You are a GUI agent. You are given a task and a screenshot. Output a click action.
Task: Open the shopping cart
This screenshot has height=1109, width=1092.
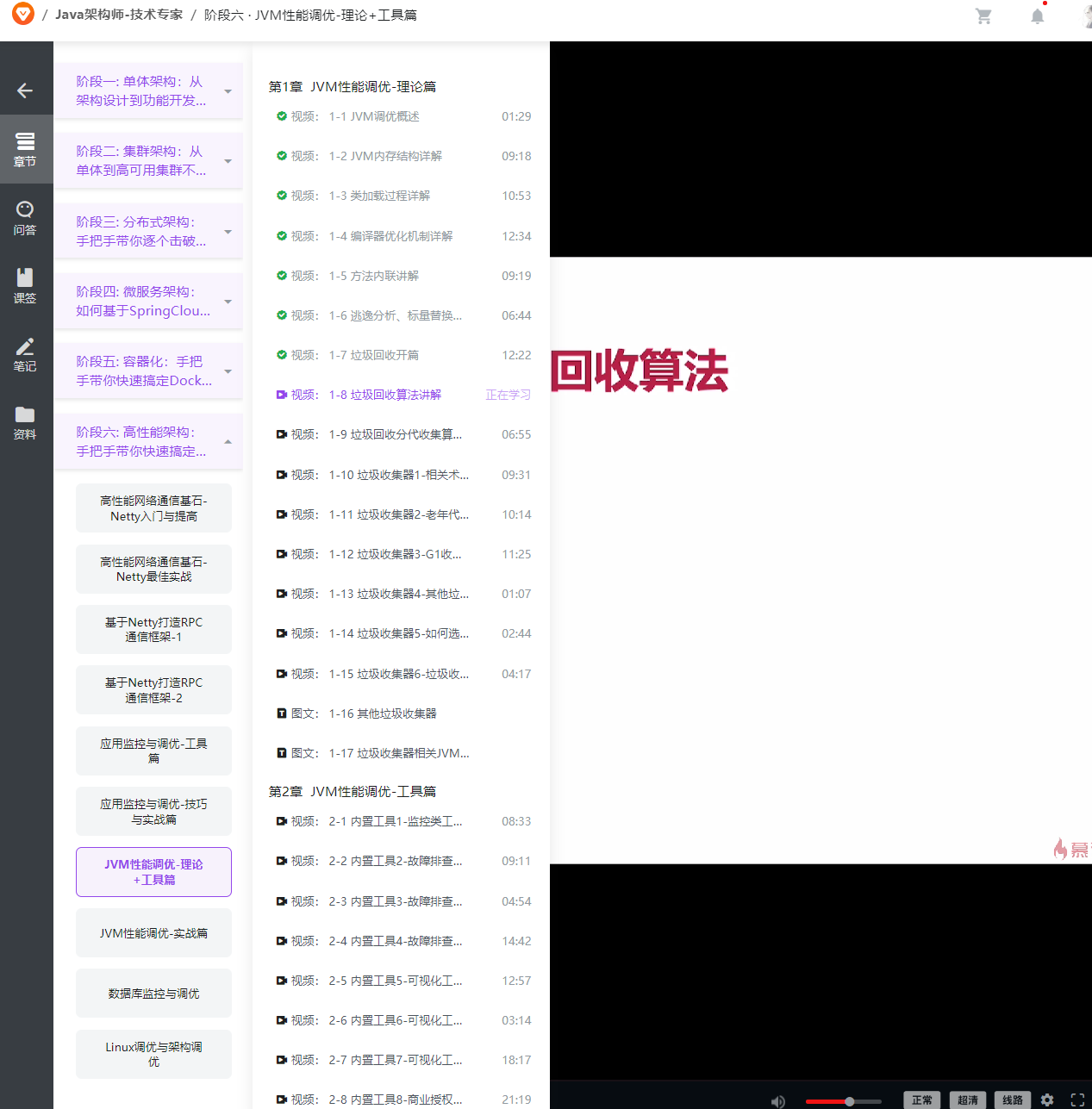pyautogui.click(x=983, y=16)
